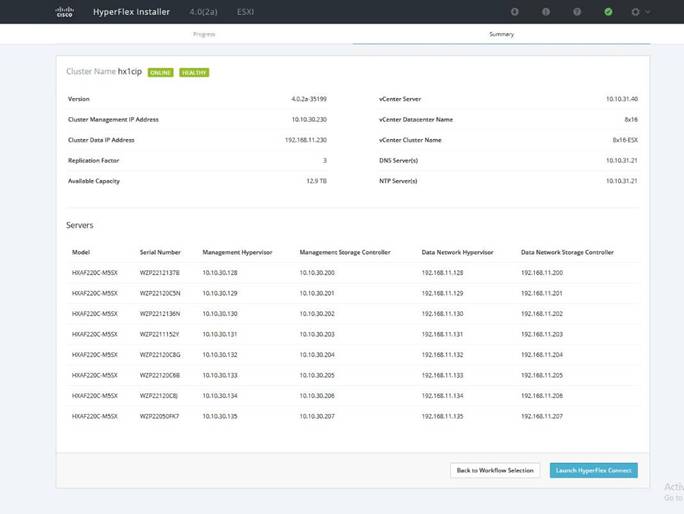
Task: Click the first gray circular header icon
Action: (515, 12)
